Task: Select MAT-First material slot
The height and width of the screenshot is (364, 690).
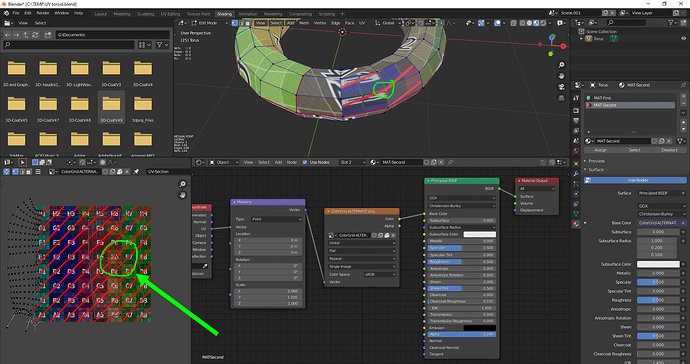Action: 630,98
